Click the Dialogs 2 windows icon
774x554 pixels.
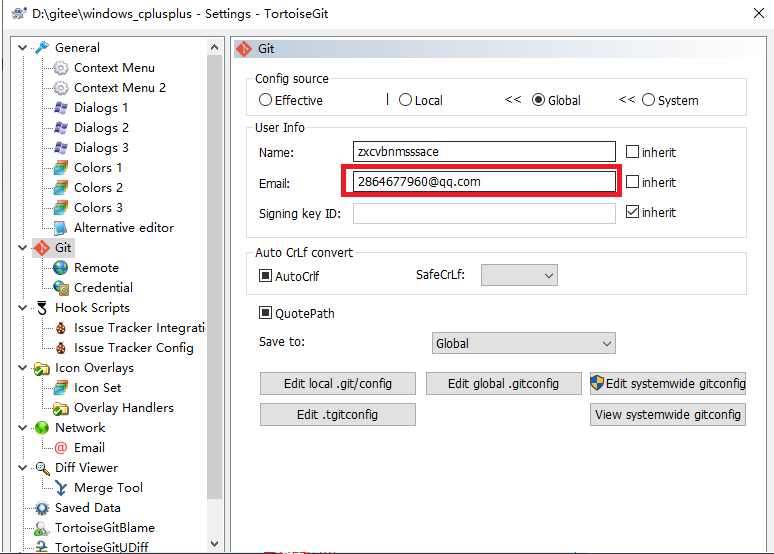[x=61, y=128]
